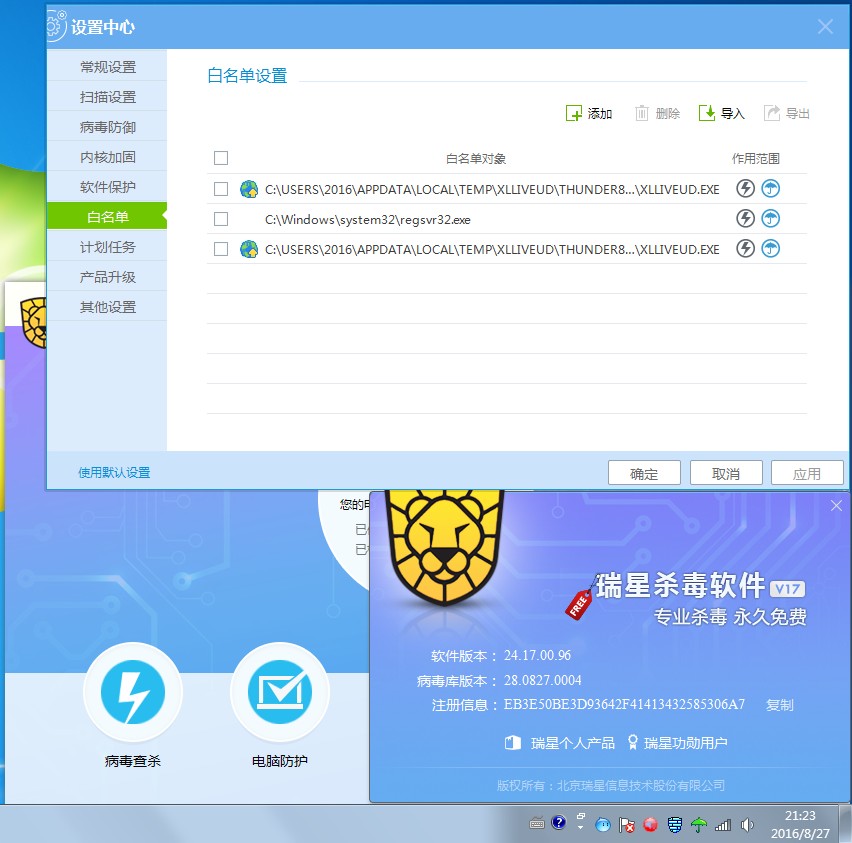852x843 pixels.
Task: Click the 作用范围 column header
Action: (x=756, y=158)
